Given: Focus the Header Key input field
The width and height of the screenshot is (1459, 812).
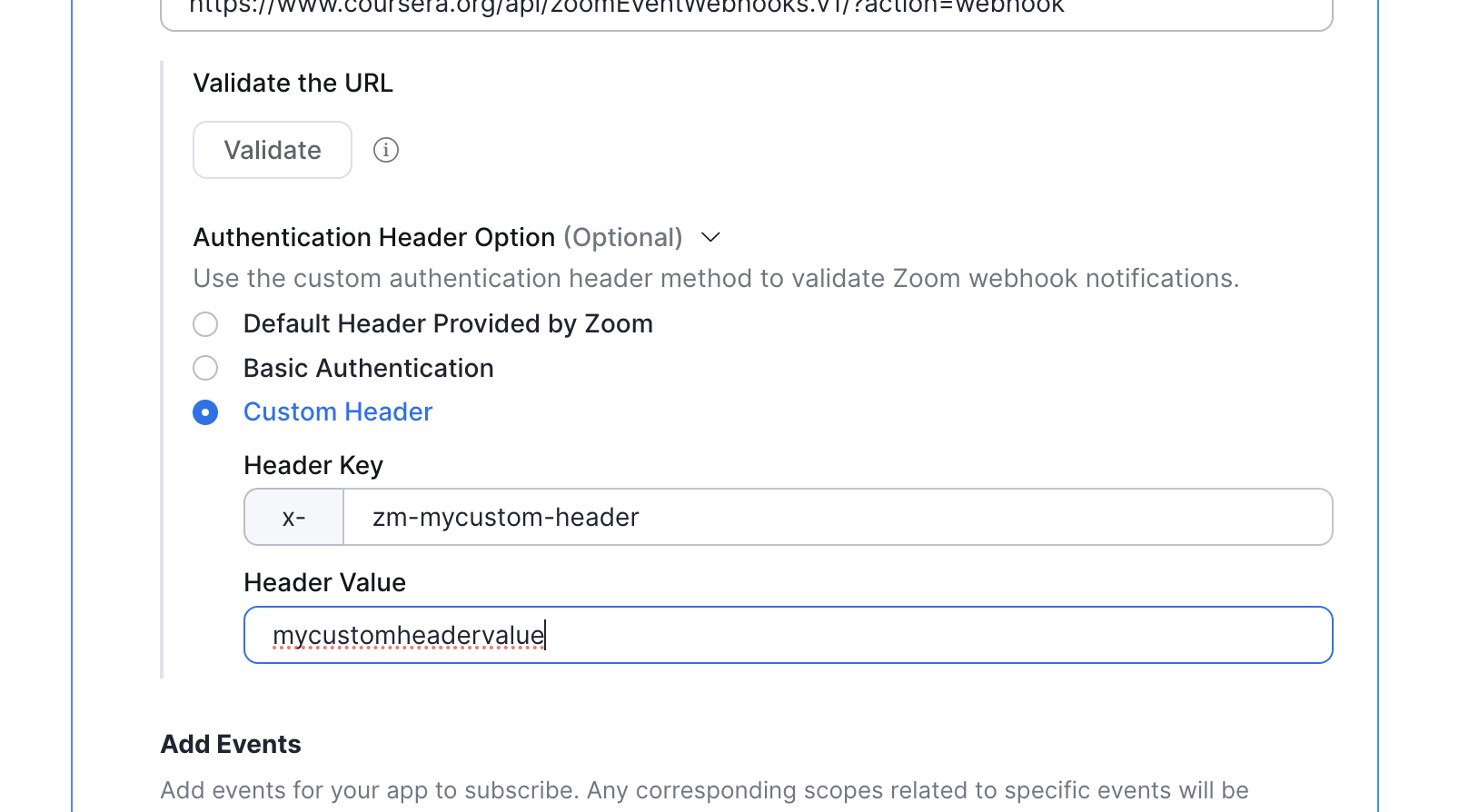Looking at the screenshot, I should tap(836, 517).
